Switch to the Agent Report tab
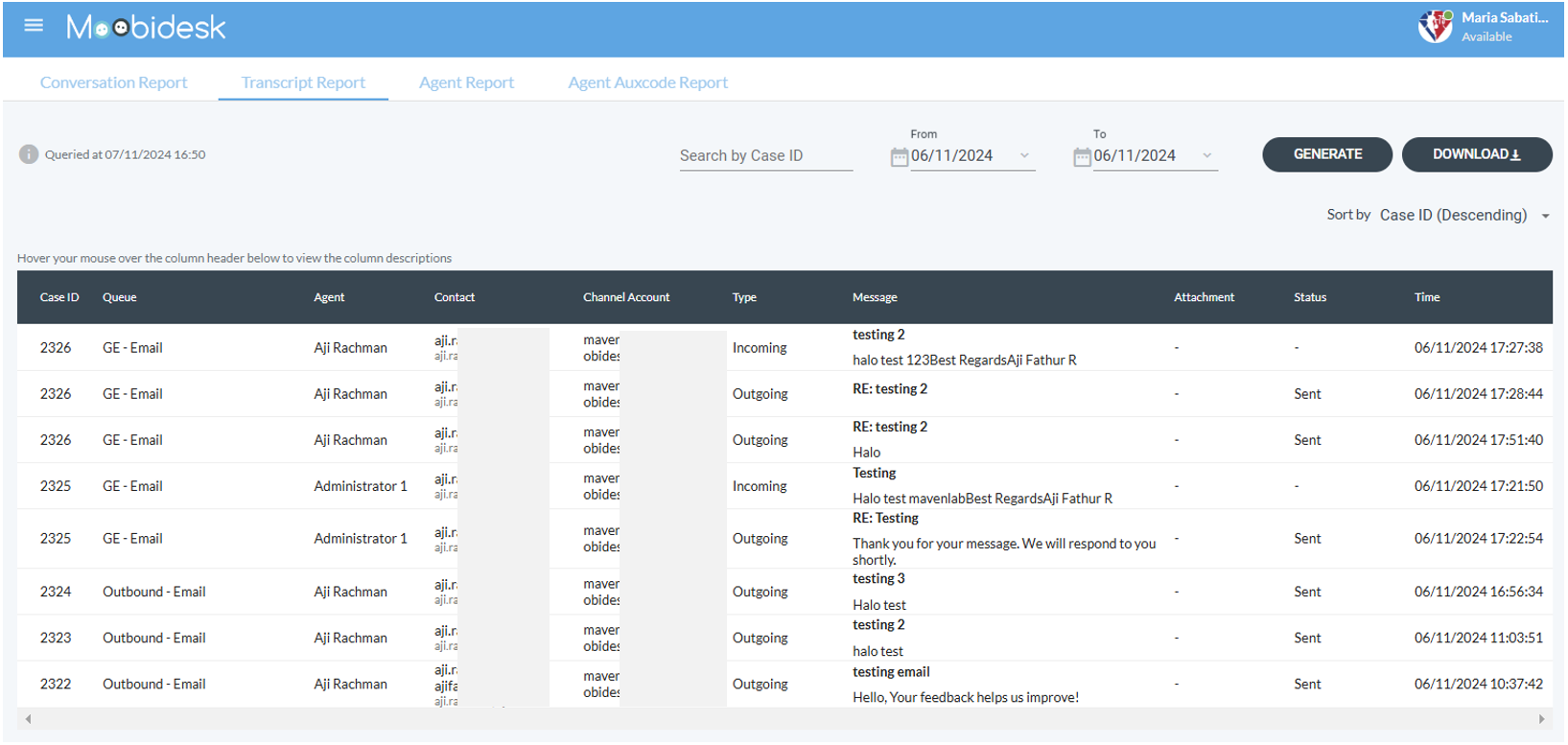The height and width of the screenshot is (745, 1568). pos(466,82)
